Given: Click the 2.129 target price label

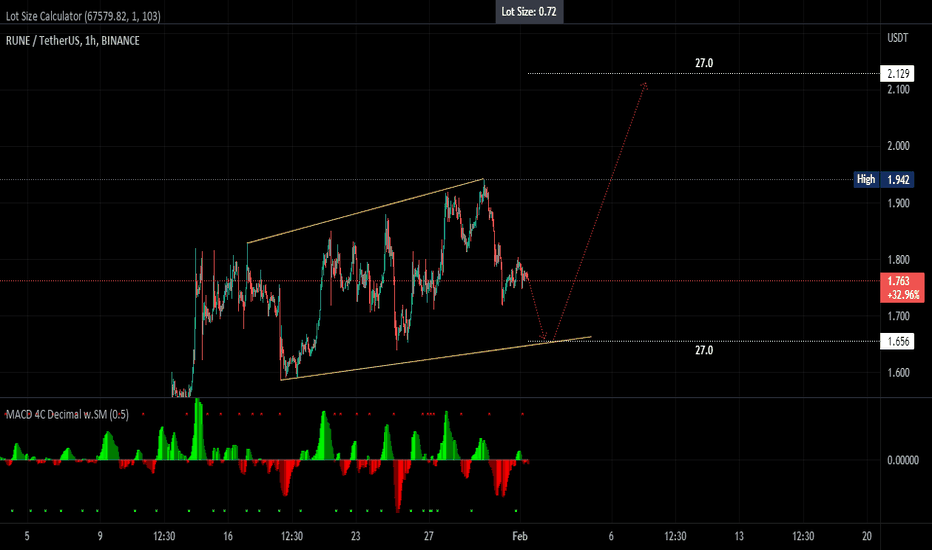Looking at the screenshot, I should coord(898,74).
